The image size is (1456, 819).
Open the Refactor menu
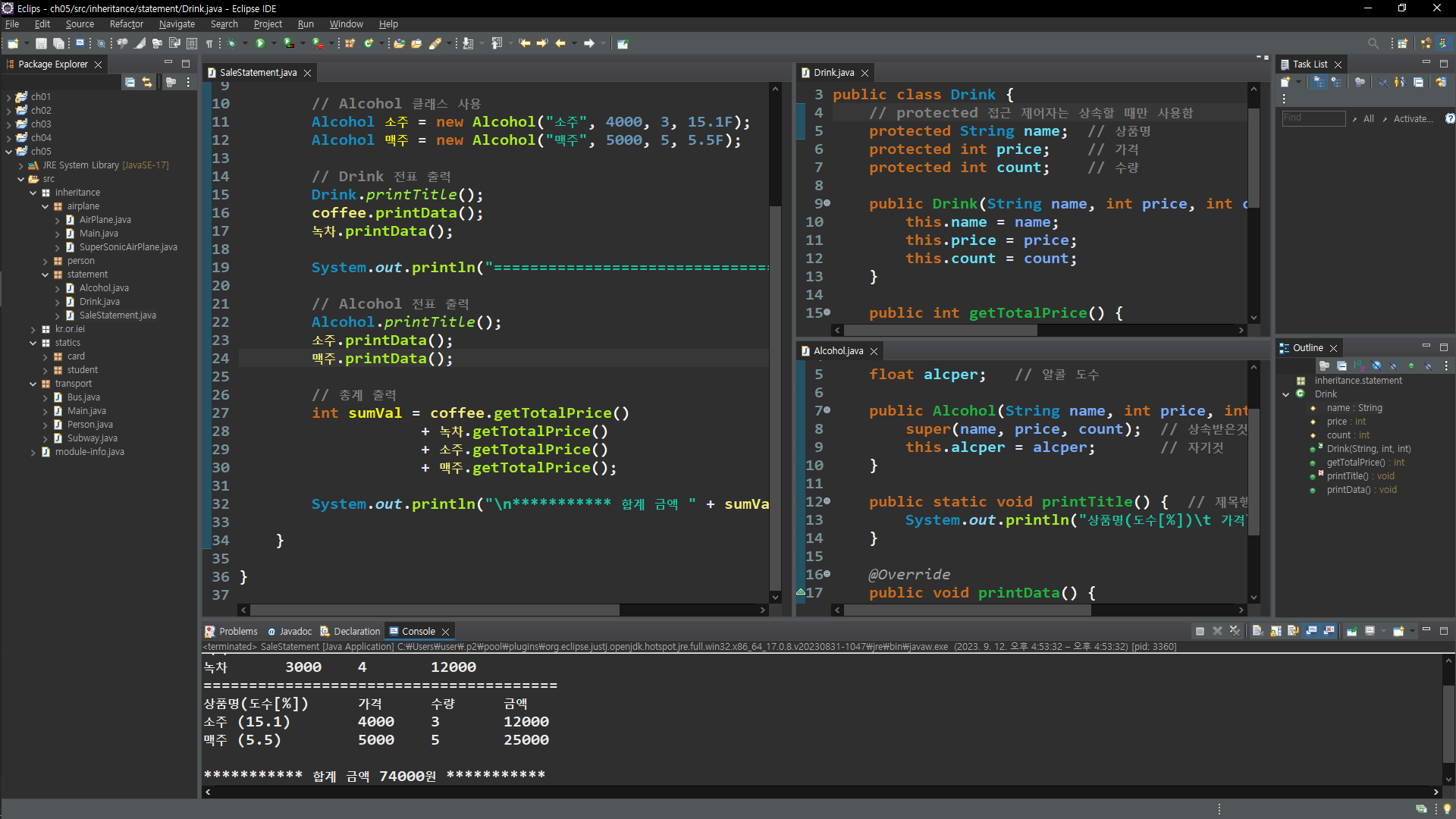pos(126,24)
